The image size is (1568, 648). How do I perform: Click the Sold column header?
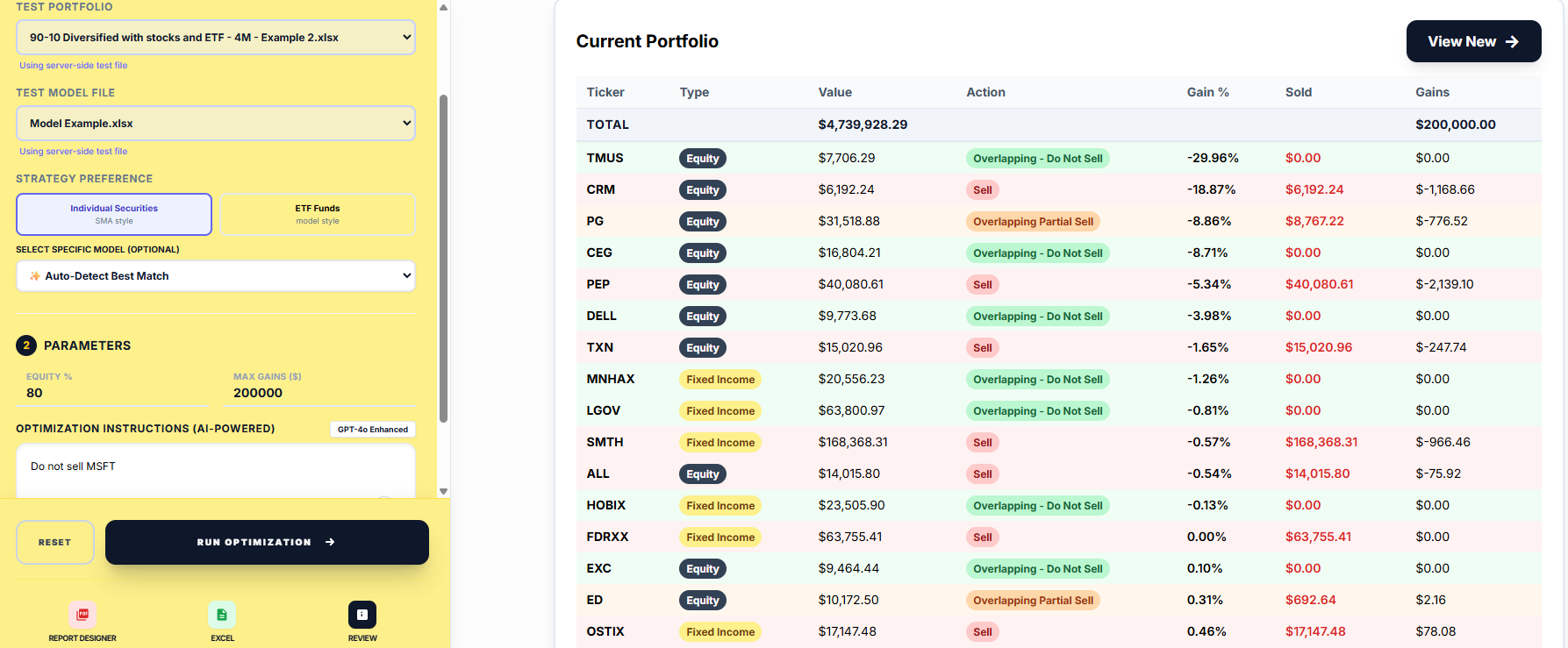coord(1299,92)
